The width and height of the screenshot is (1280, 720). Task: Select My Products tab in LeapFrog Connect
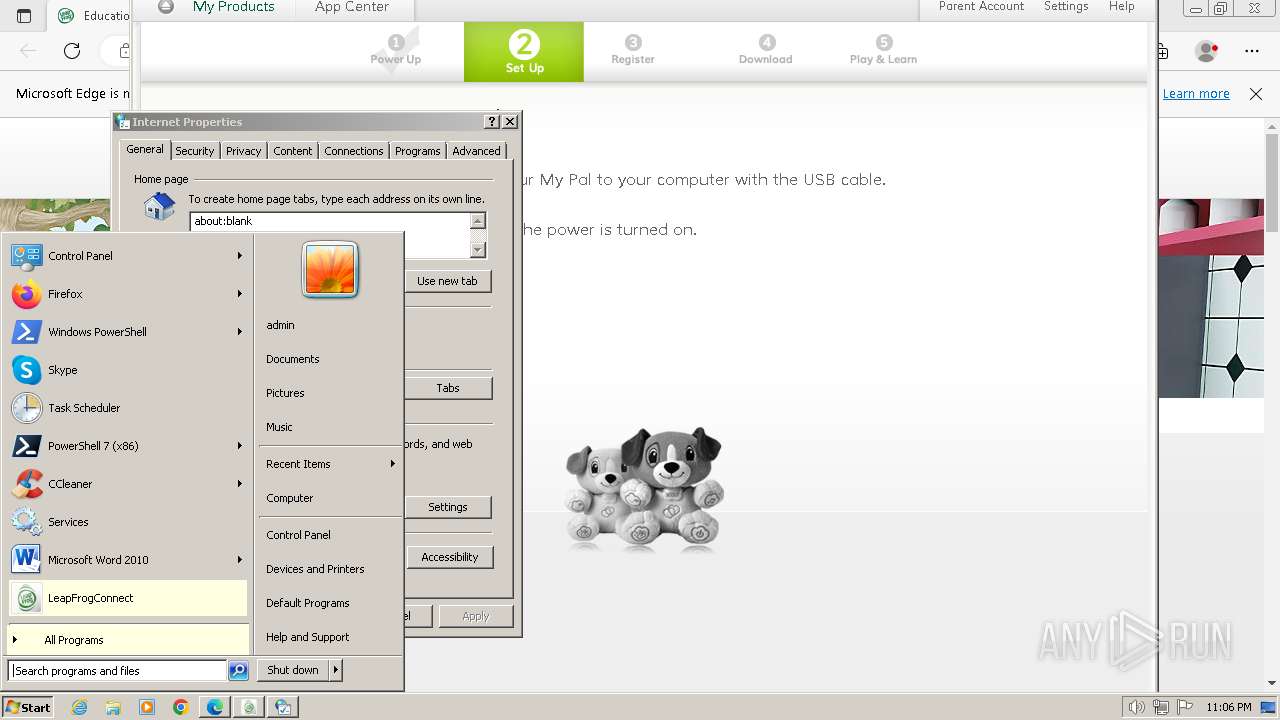click(233, 7)
